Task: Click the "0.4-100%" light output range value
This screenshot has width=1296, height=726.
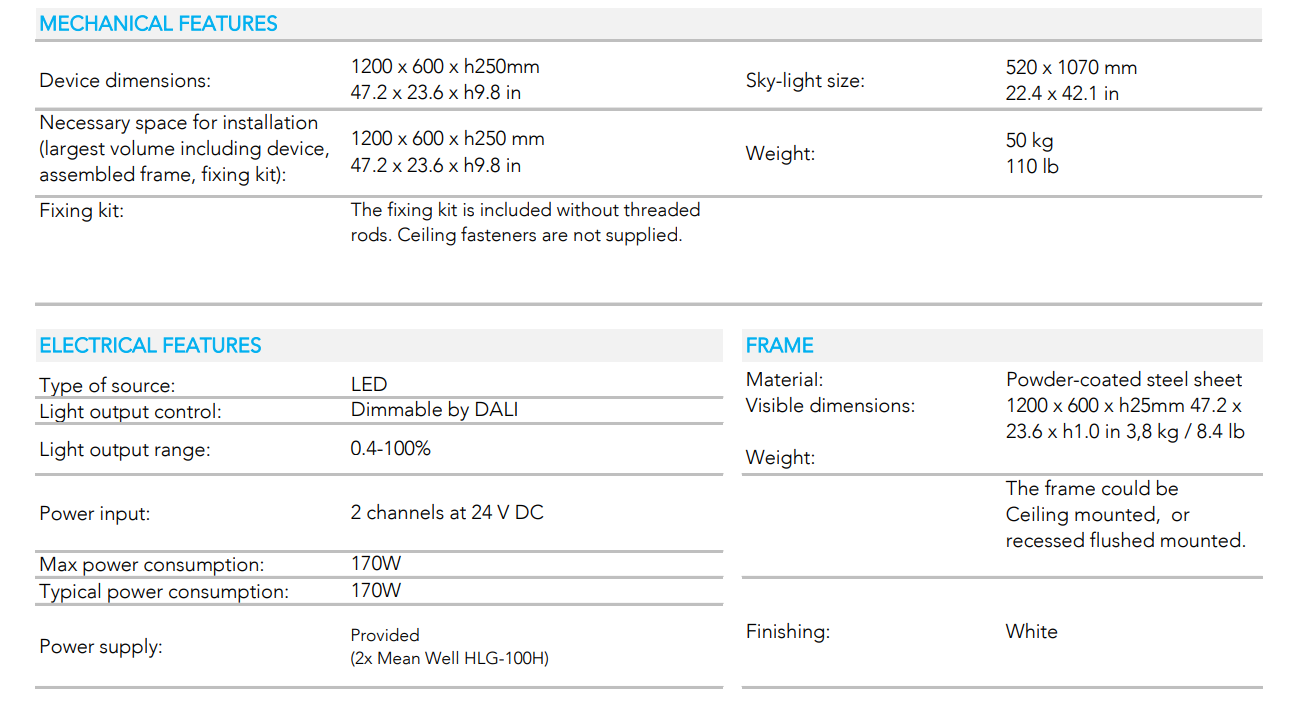Action: (x=390, y=449)
